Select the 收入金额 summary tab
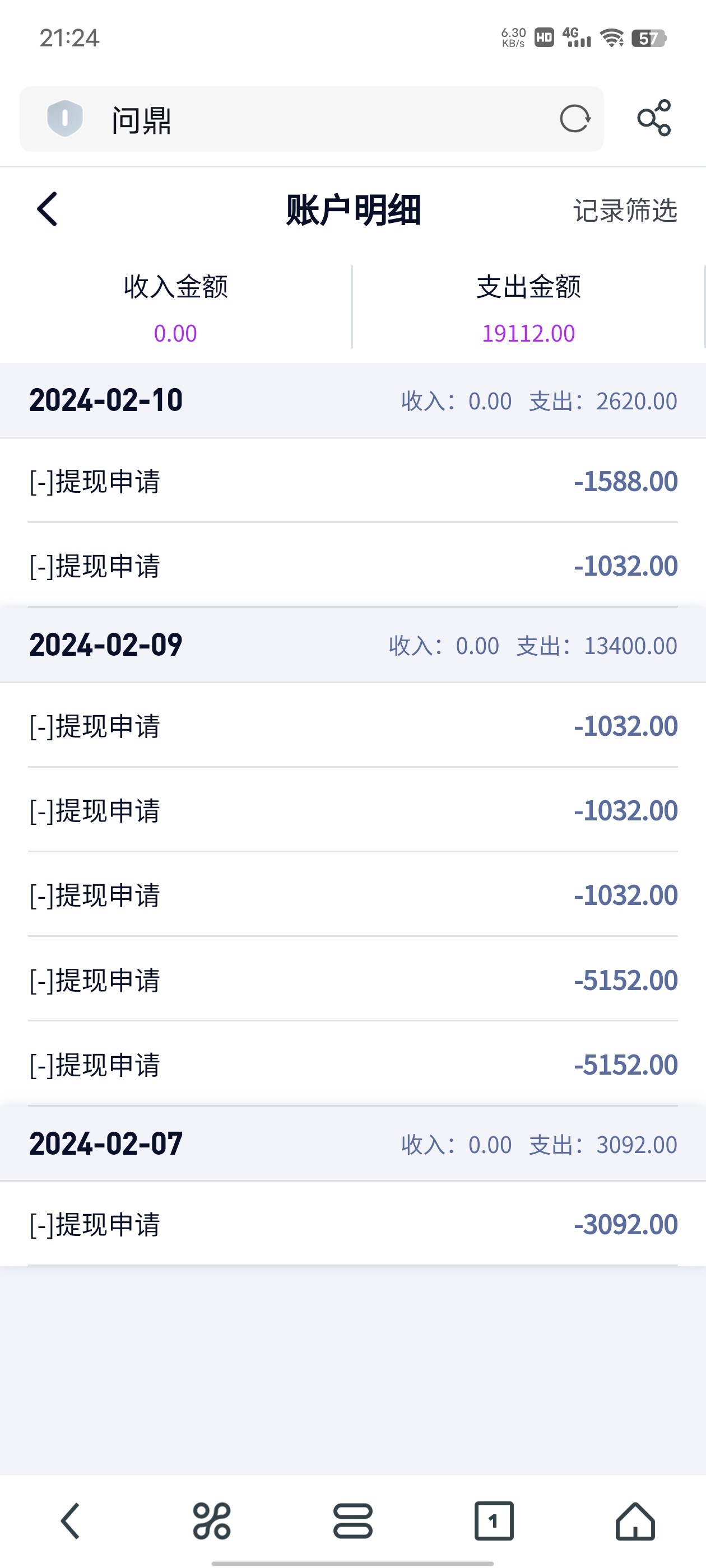 point(175,308)
